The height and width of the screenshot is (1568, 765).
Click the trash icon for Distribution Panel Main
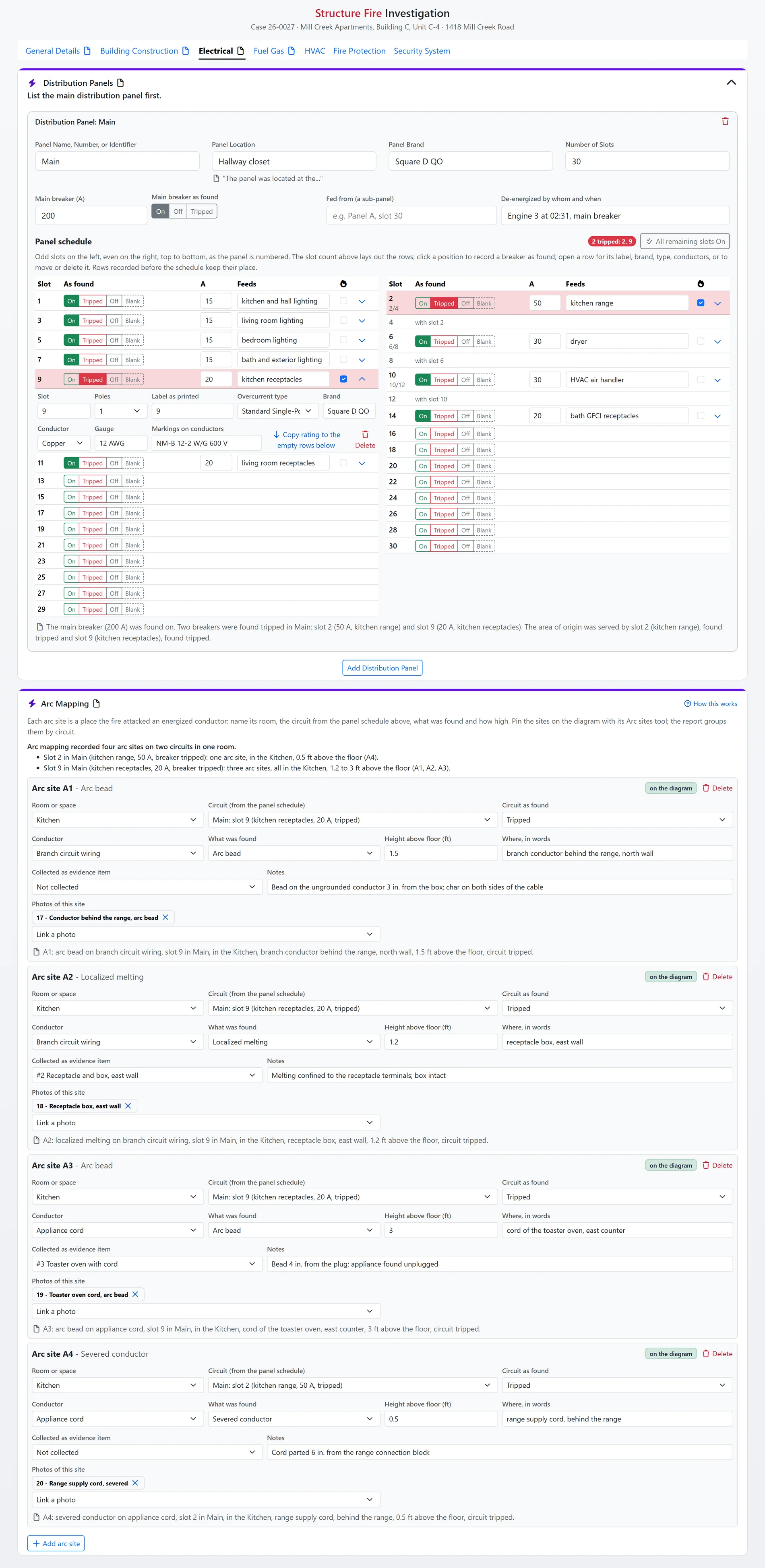click(x=725, y=122)
